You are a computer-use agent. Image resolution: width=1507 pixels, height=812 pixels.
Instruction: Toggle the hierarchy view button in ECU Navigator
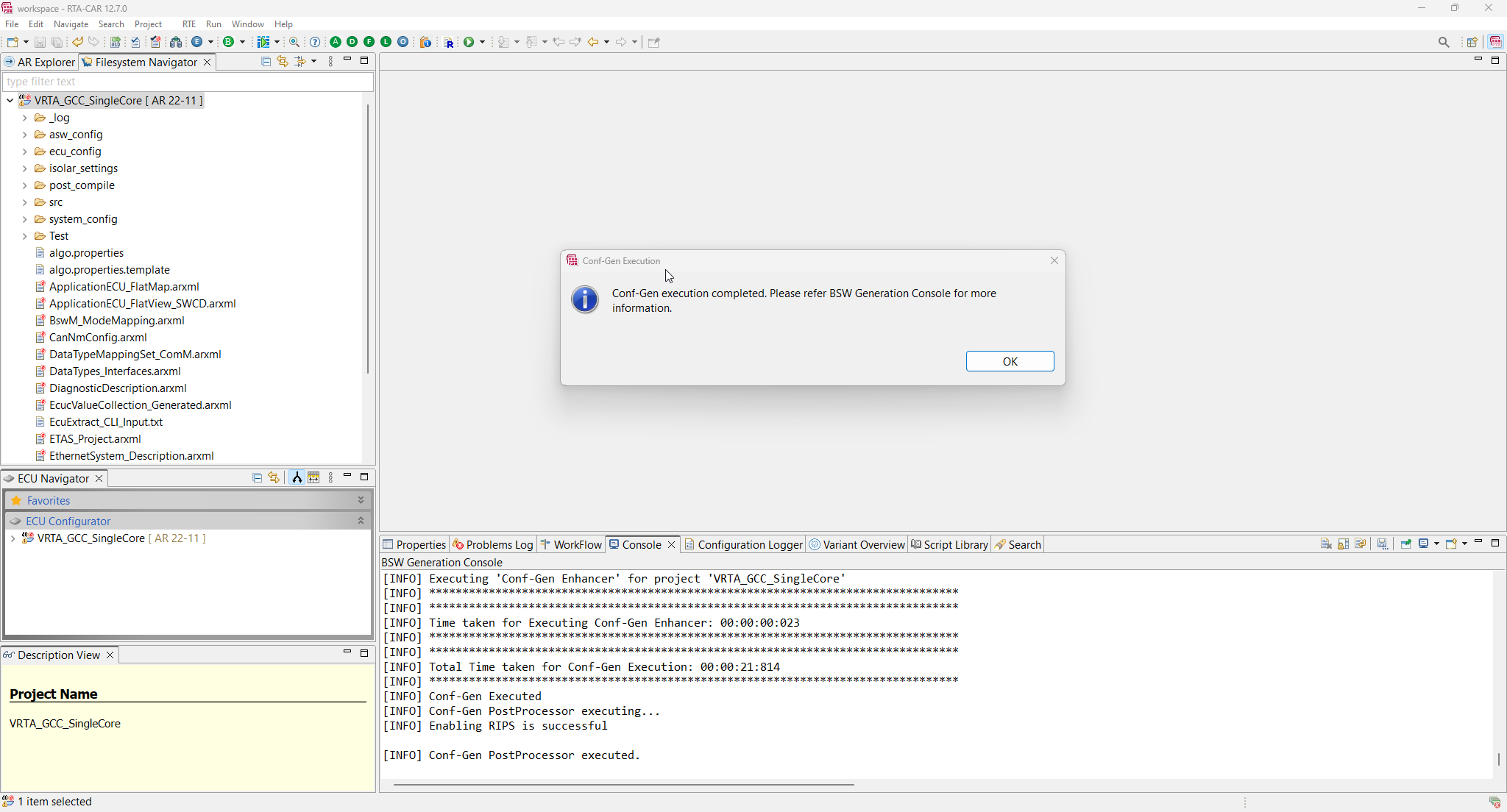tap(297, 478)
